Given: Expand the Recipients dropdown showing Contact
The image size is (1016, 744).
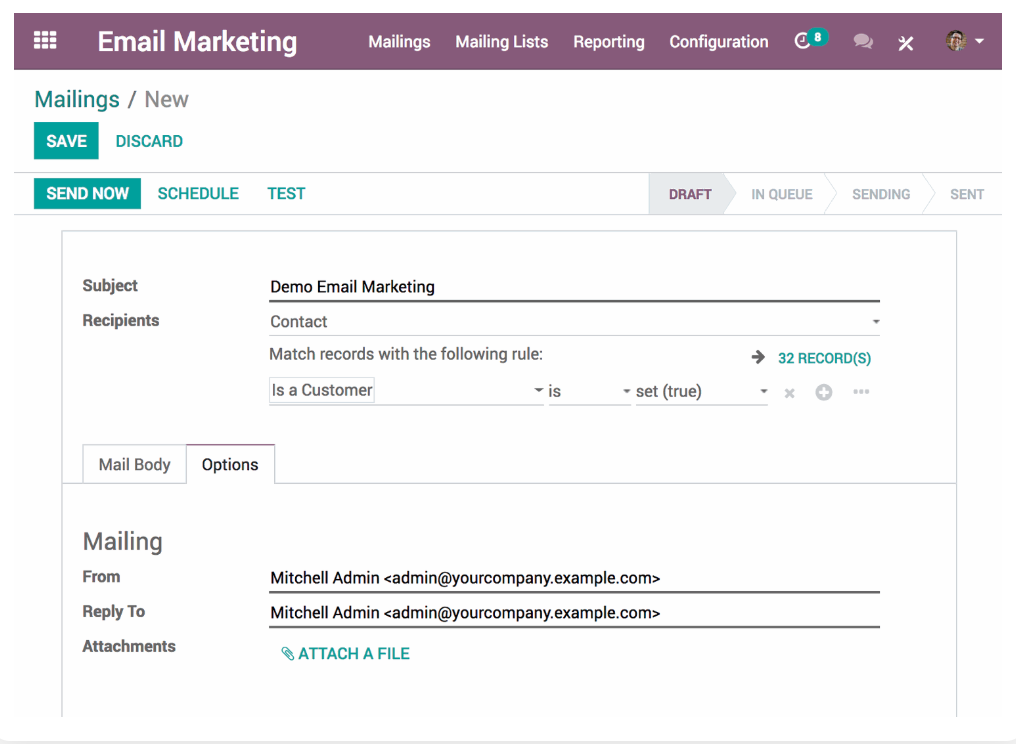Looking at the screenshot, I should click(x=875, y=321).
